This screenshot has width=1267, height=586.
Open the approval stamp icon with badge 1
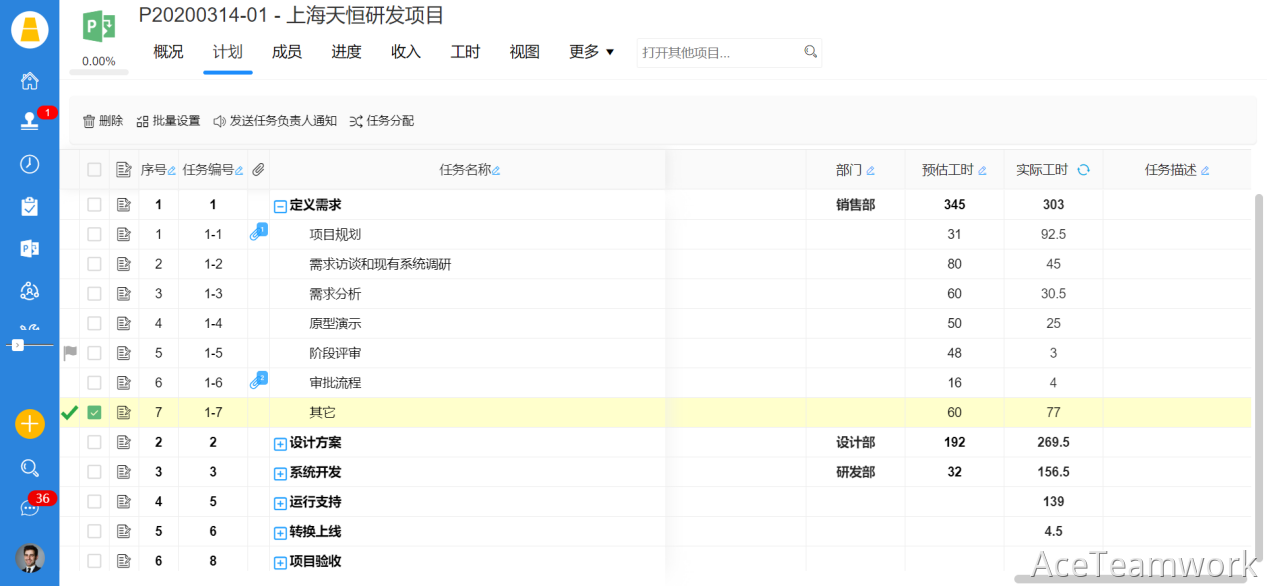click(x=30, y=121)
